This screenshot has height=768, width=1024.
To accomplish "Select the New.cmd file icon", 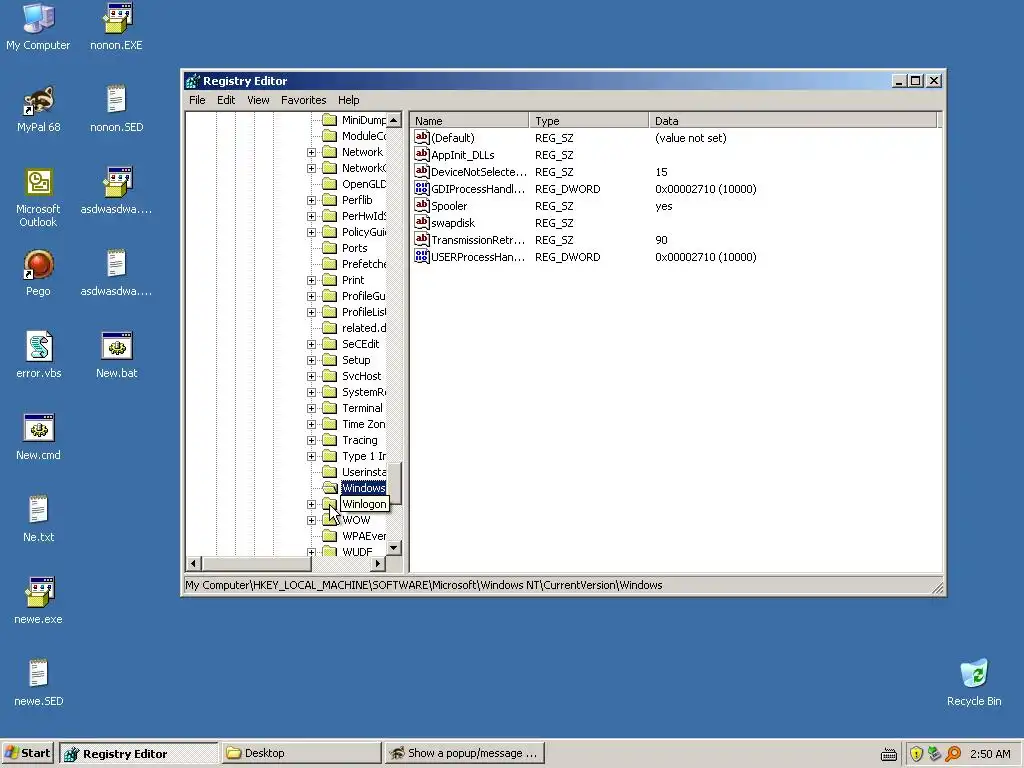I will click(38, 429).
